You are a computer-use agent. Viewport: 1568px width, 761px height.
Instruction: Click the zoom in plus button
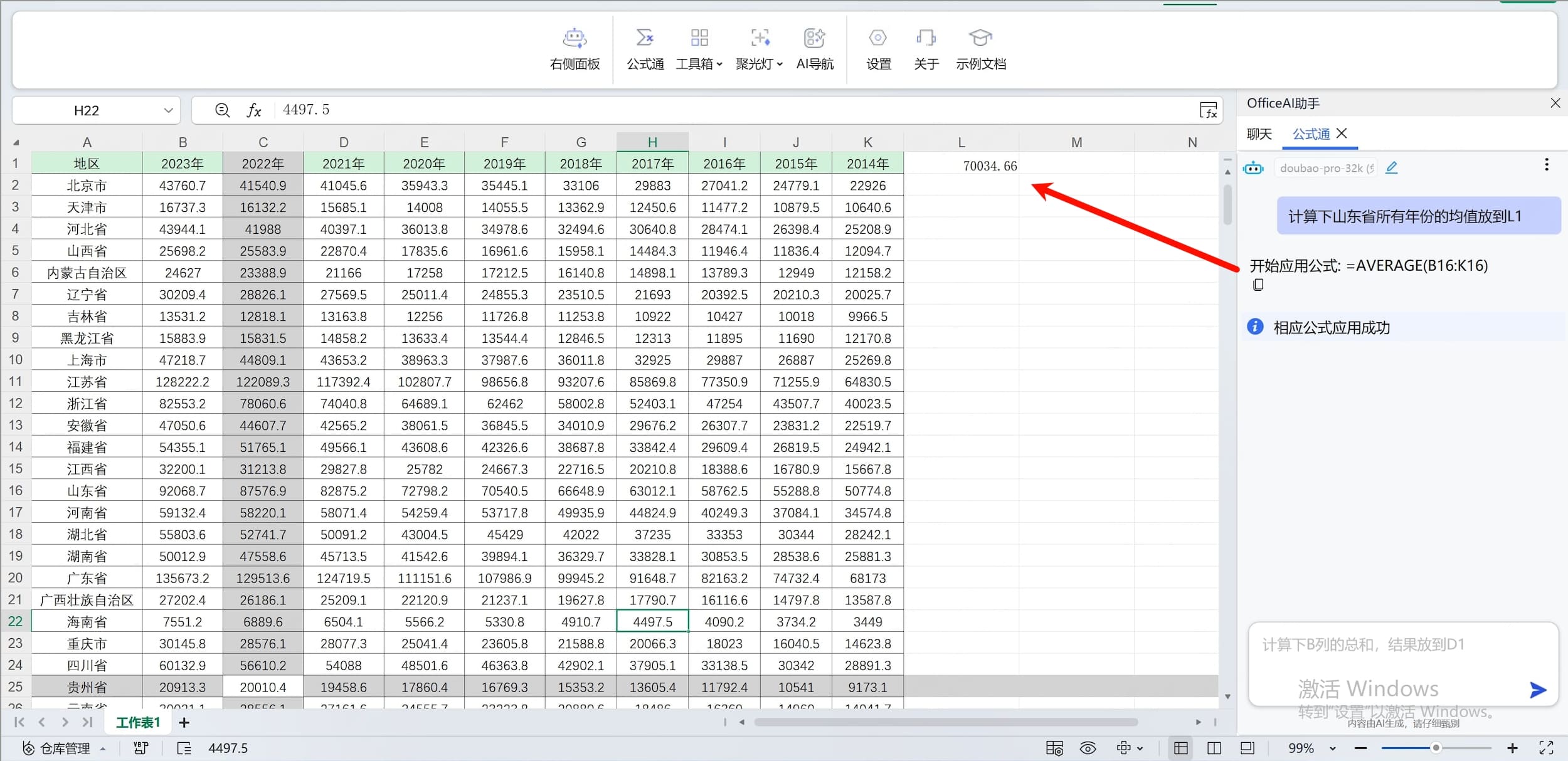tap(1512, 748)
